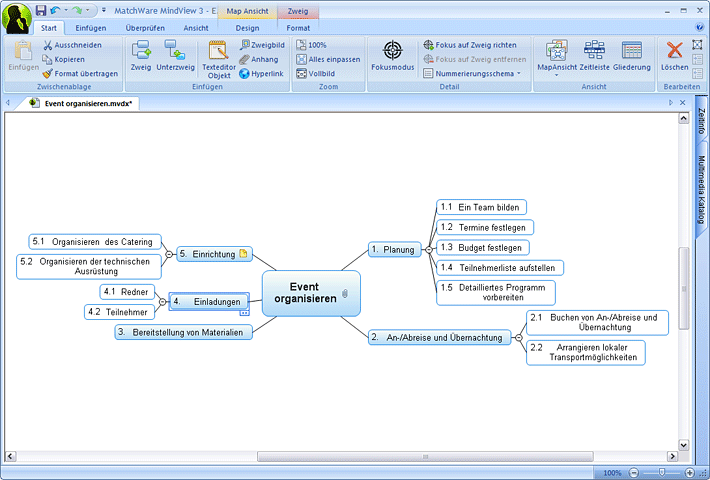Open the Design ribbon tab
The height and width of the screenshot is (480, 710).
tap(247, 28)
